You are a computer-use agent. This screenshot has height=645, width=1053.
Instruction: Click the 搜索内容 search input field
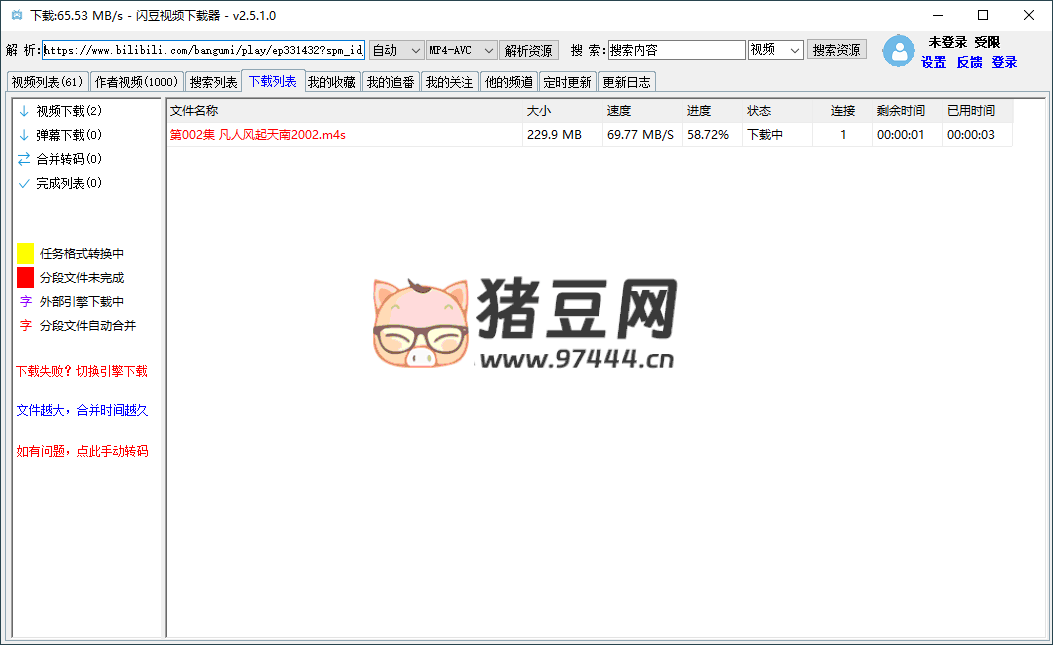pyautogui.click(x=676, y=50)
